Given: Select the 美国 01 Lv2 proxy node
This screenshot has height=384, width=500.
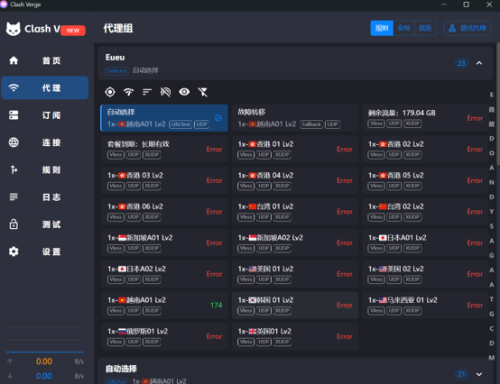Looking at the screenshot, I should 295,274.
